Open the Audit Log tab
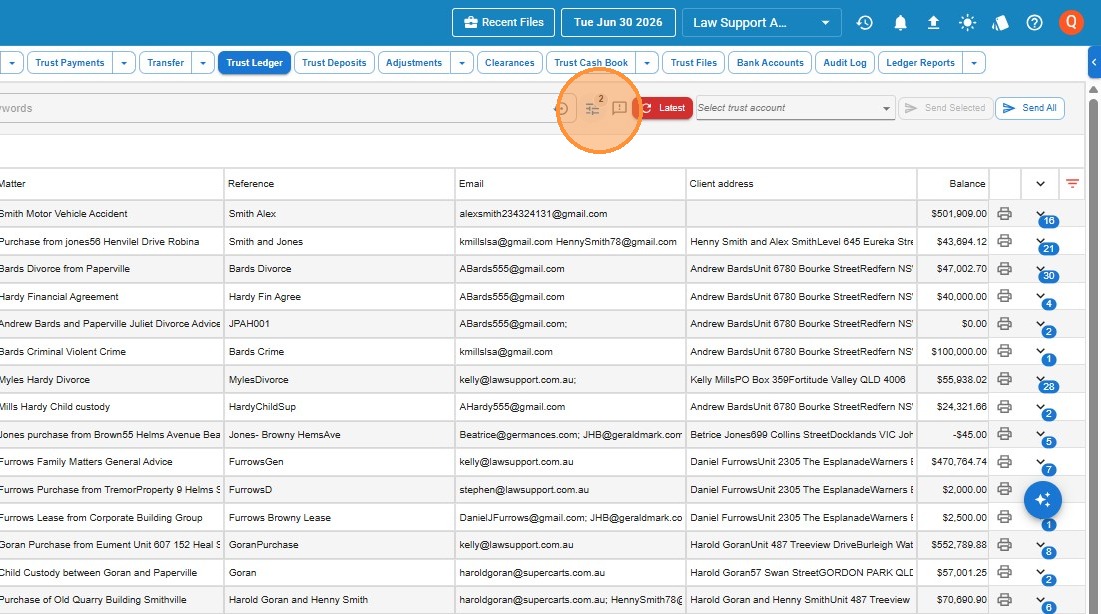Viewport: 1101px width, 614px height. 845,63
